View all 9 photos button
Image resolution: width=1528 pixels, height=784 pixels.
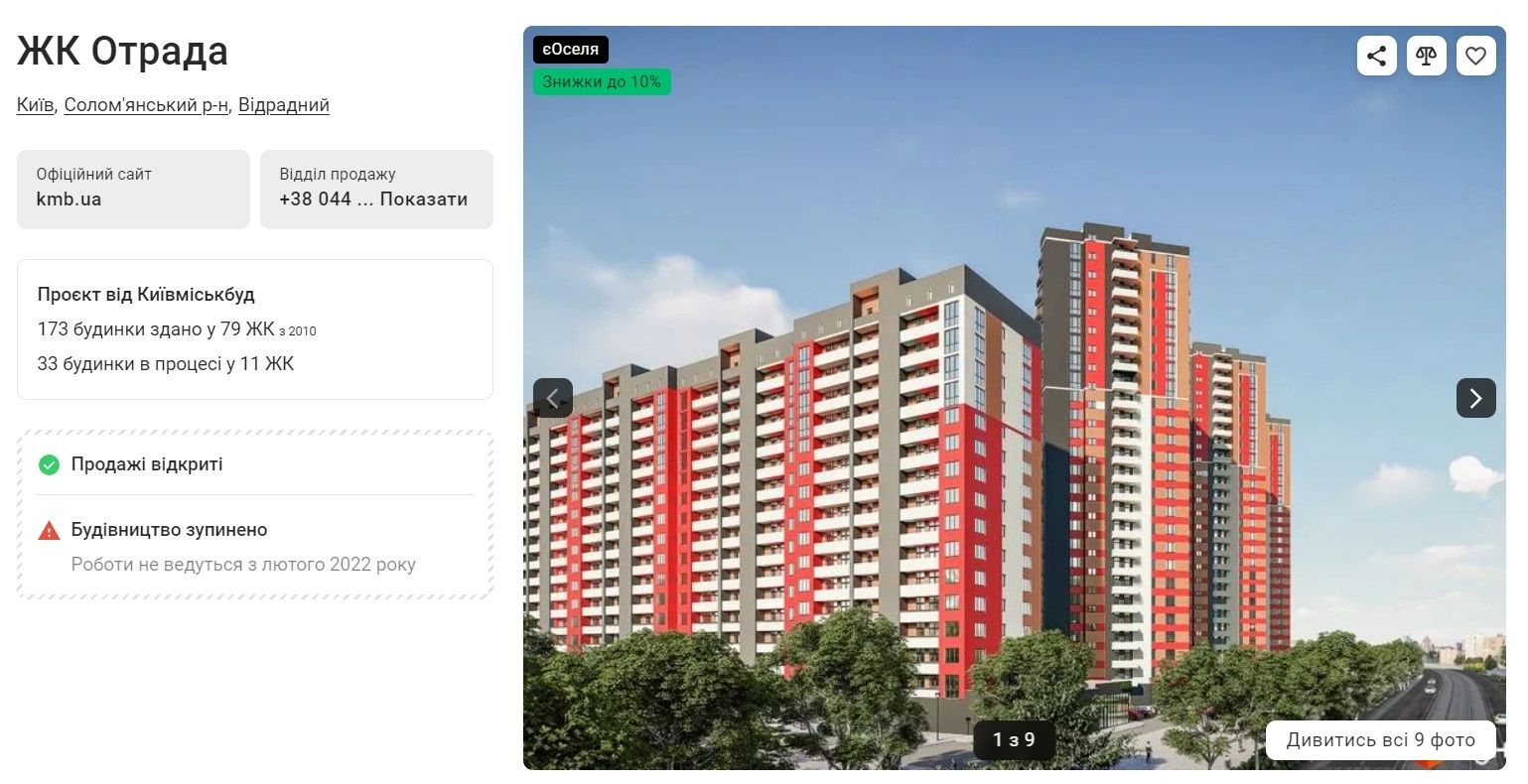point(1380,740)
